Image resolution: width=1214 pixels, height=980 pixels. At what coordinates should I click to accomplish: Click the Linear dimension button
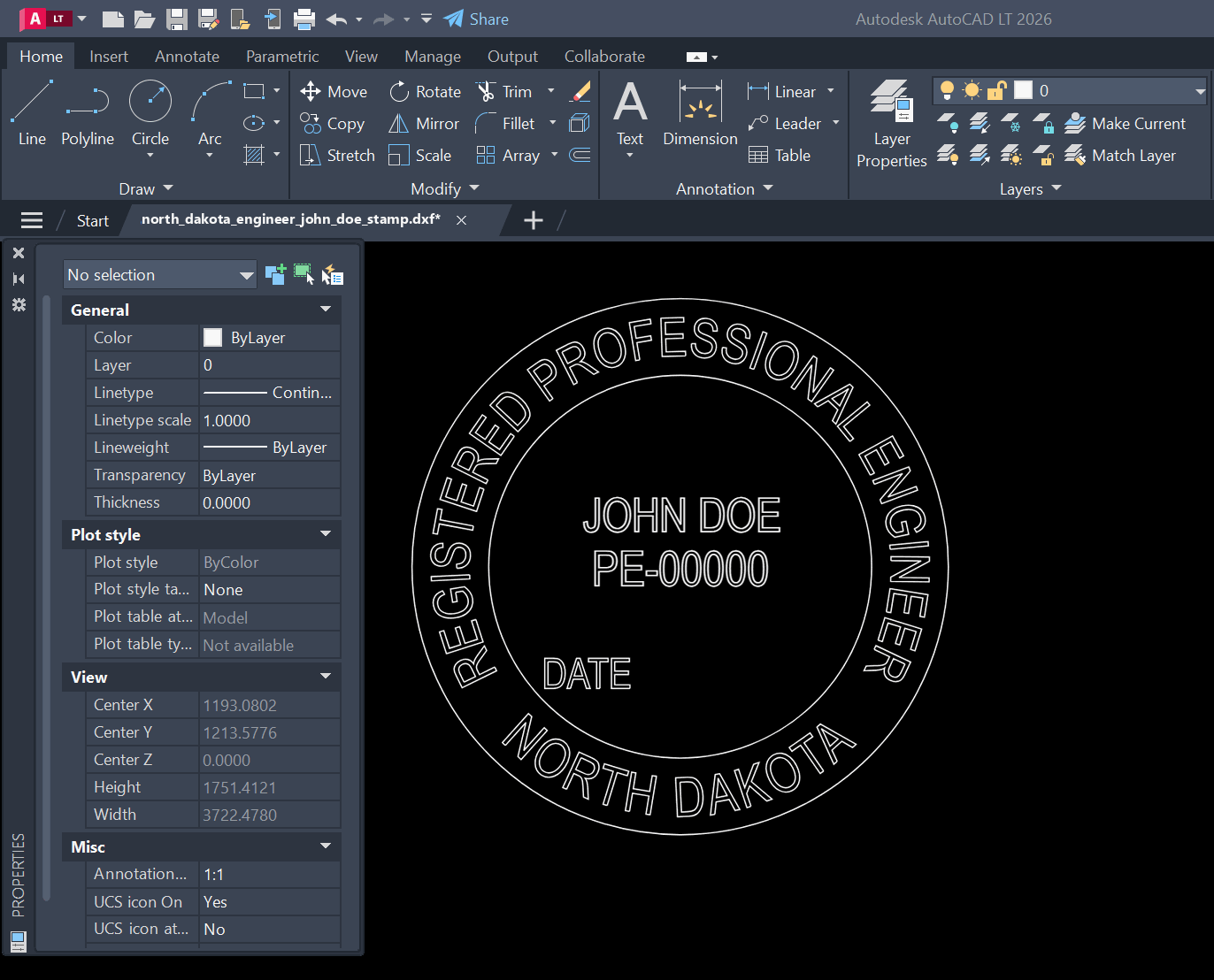tap(782, 91)
